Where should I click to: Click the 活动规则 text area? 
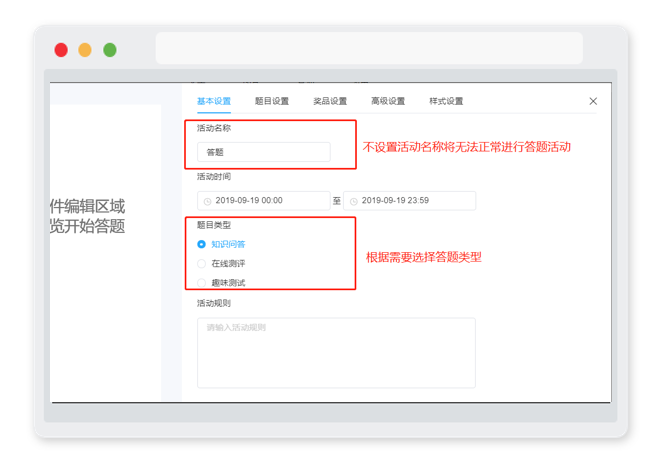pyautogui.click(x=336, y=353)
